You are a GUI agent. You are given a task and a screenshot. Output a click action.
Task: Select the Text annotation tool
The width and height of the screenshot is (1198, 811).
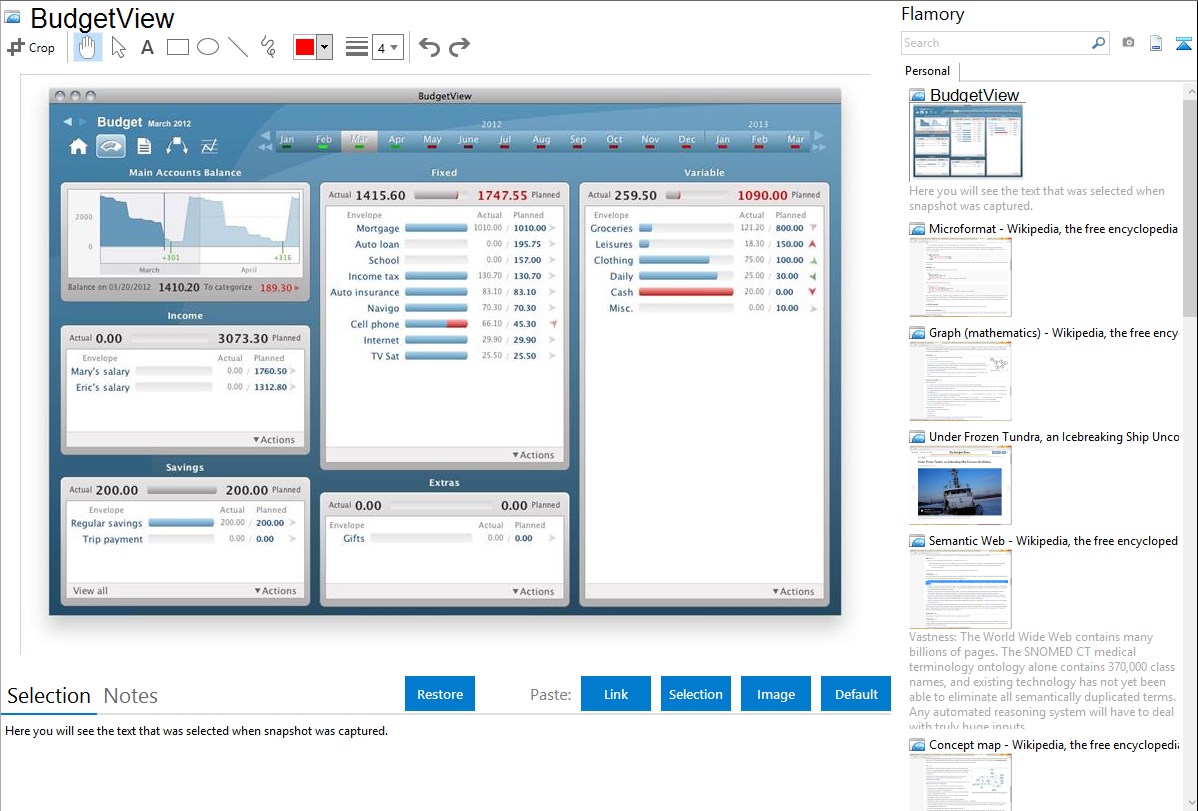coord(147,47)
